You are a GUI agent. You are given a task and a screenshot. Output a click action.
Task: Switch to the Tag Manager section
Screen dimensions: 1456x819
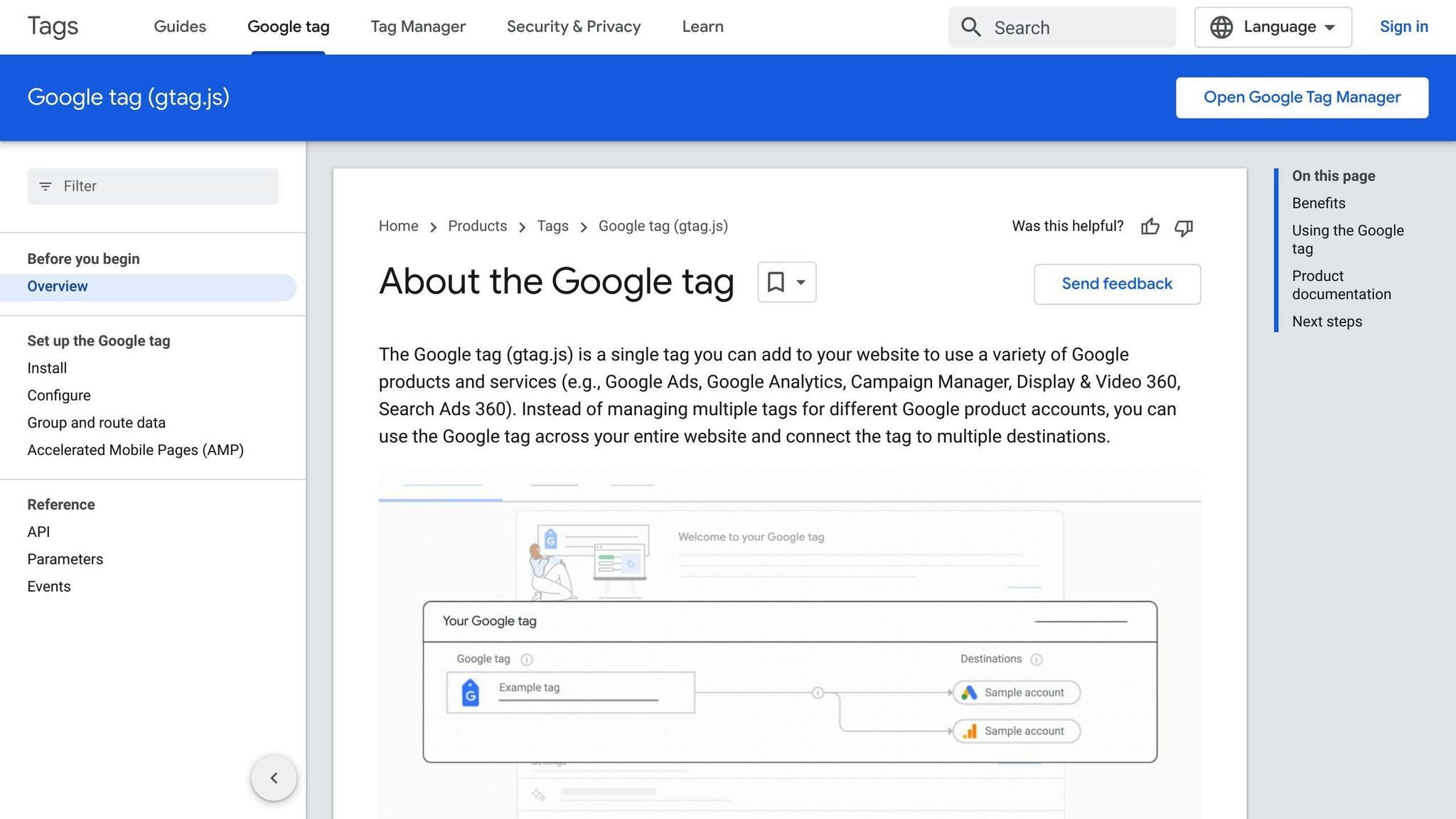[418, 26]
